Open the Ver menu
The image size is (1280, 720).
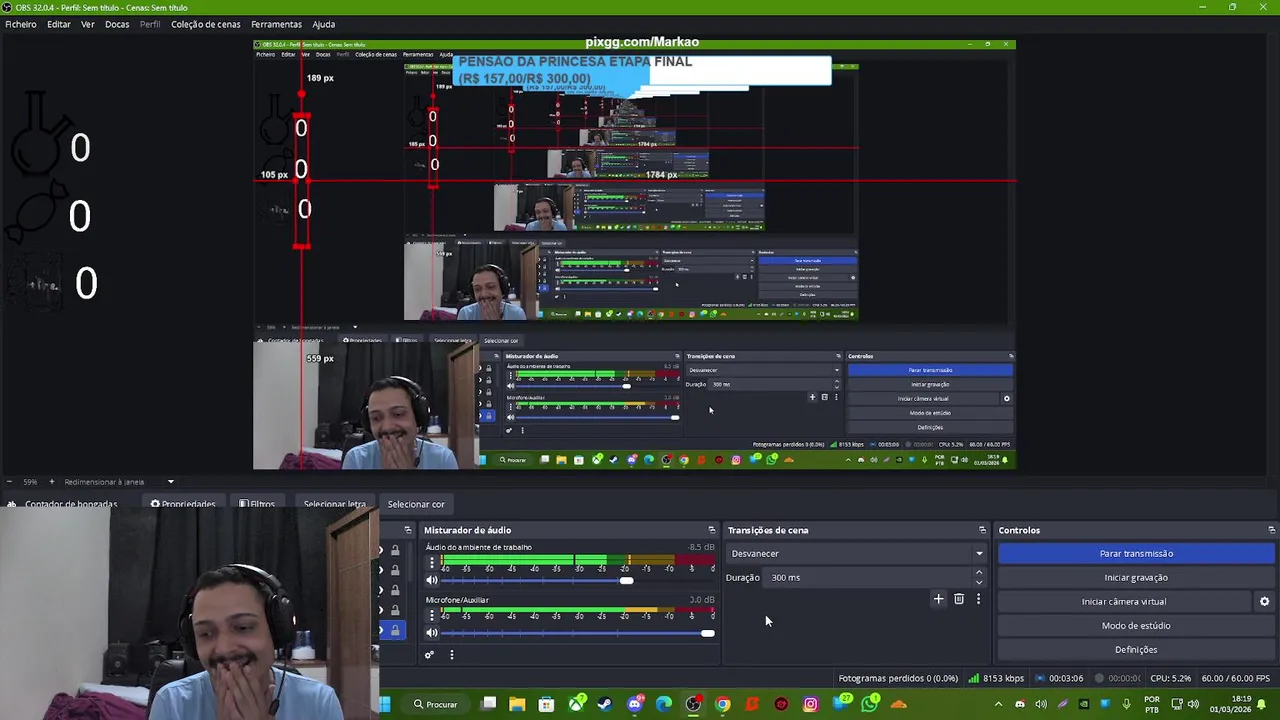pos(88,24)
